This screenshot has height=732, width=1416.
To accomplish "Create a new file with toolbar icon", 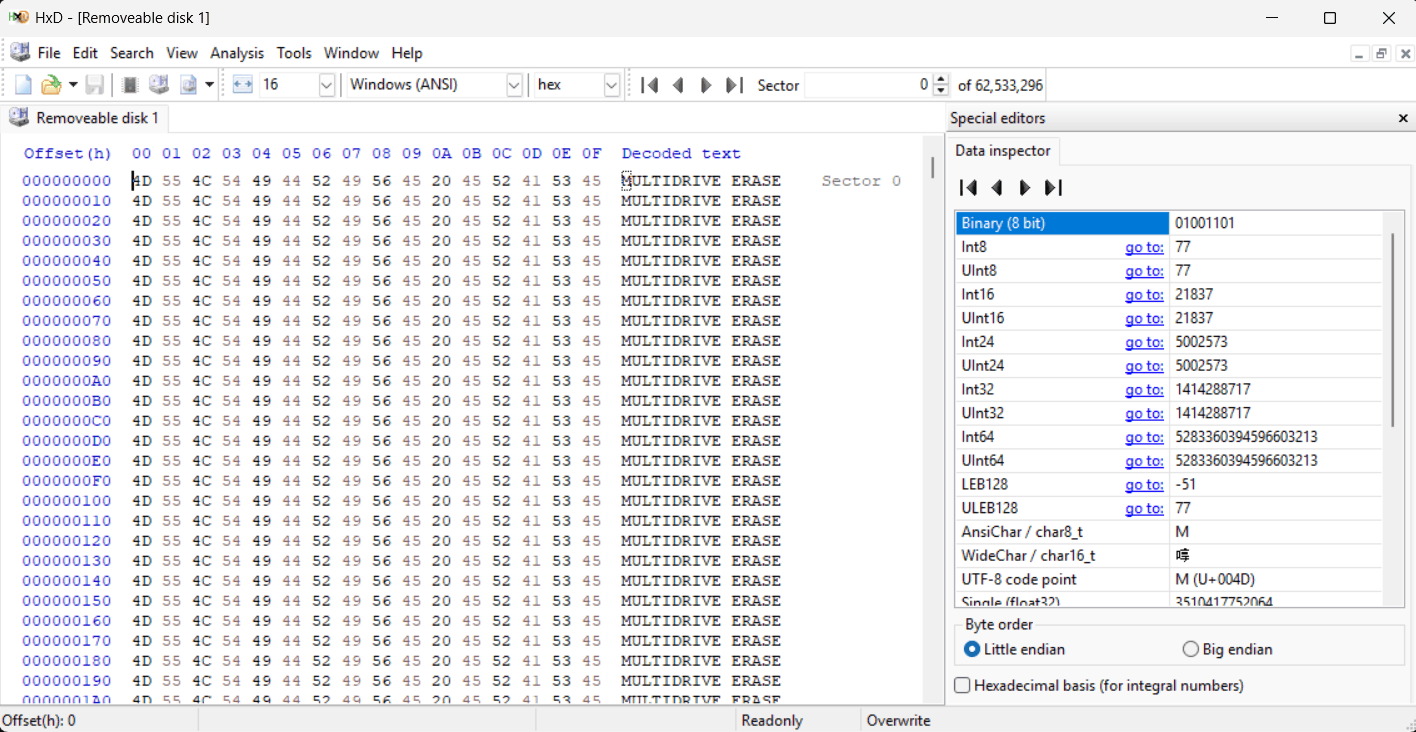I will click(23, 85).
